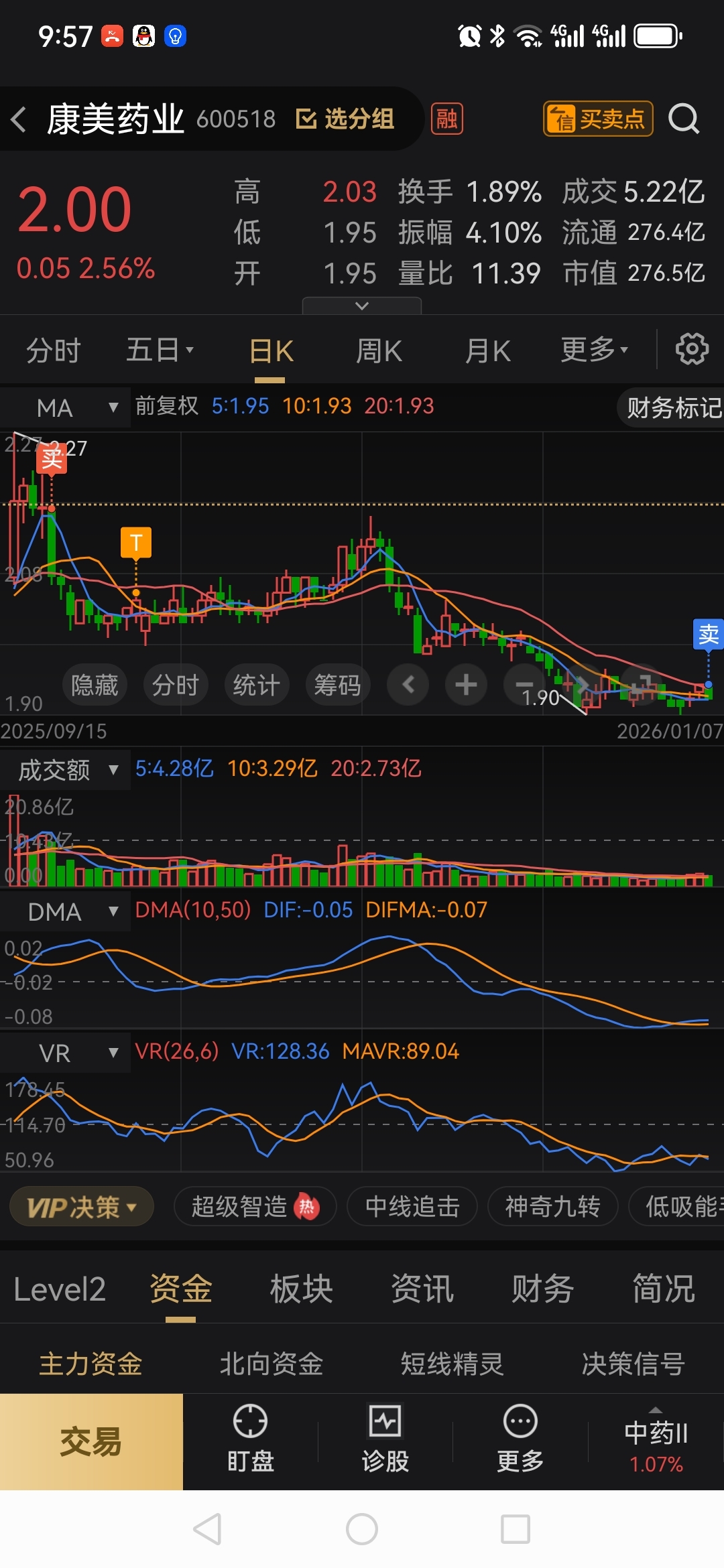Viewport: 724px width, 1568px height.
Task: Zoom in chart with plus button
Action: pos(466,685)
